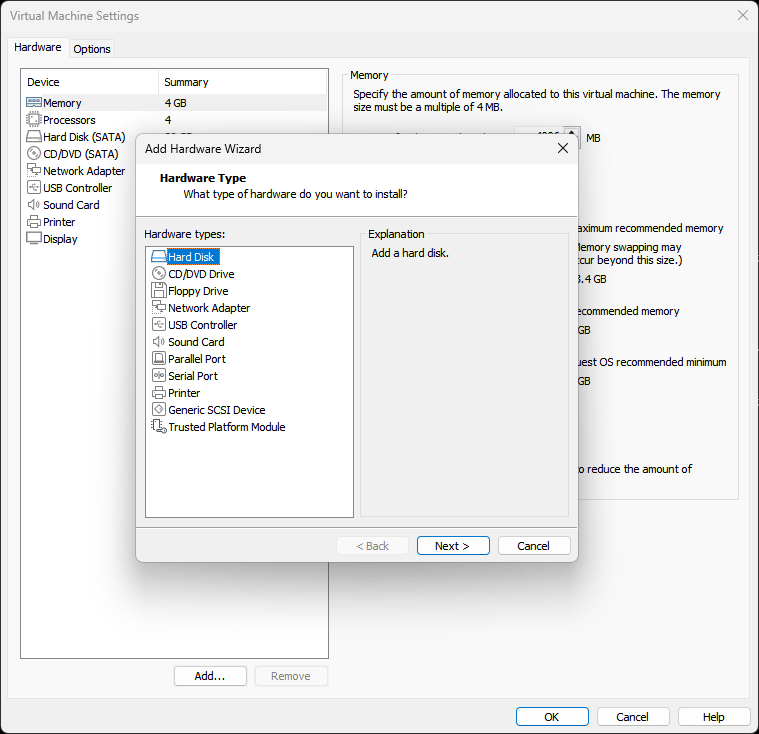Choose the Trusted Platform Module icon
Screen dimensions: 759x734
158,427
